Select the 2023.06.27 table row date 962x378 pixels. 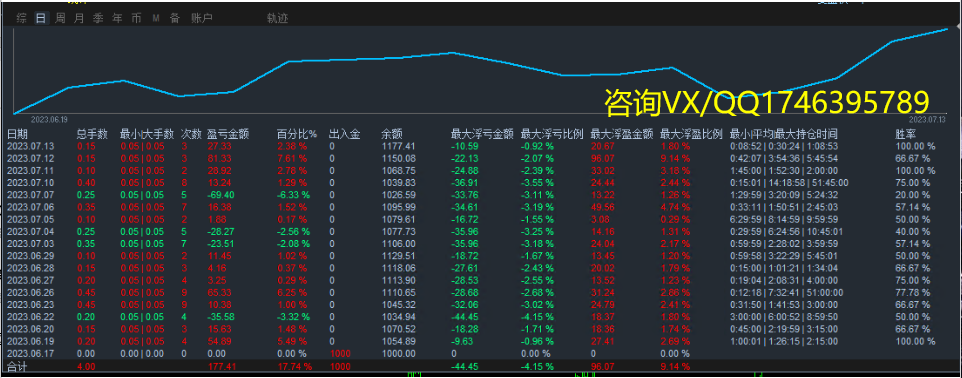[31, 280]
